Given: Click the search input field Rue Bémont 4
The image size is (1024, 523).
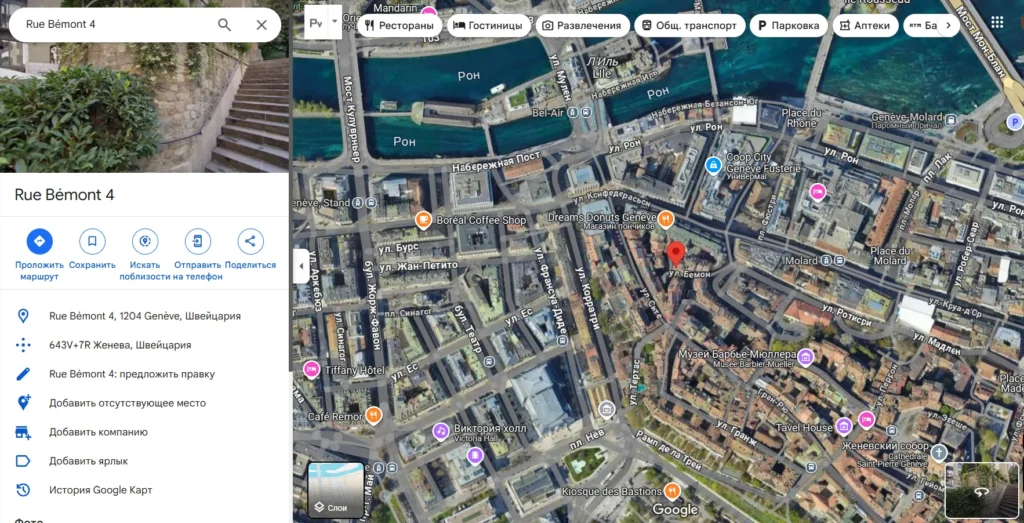Looking at the screenshot, I should pyautogui.click(x=110, y=25).
